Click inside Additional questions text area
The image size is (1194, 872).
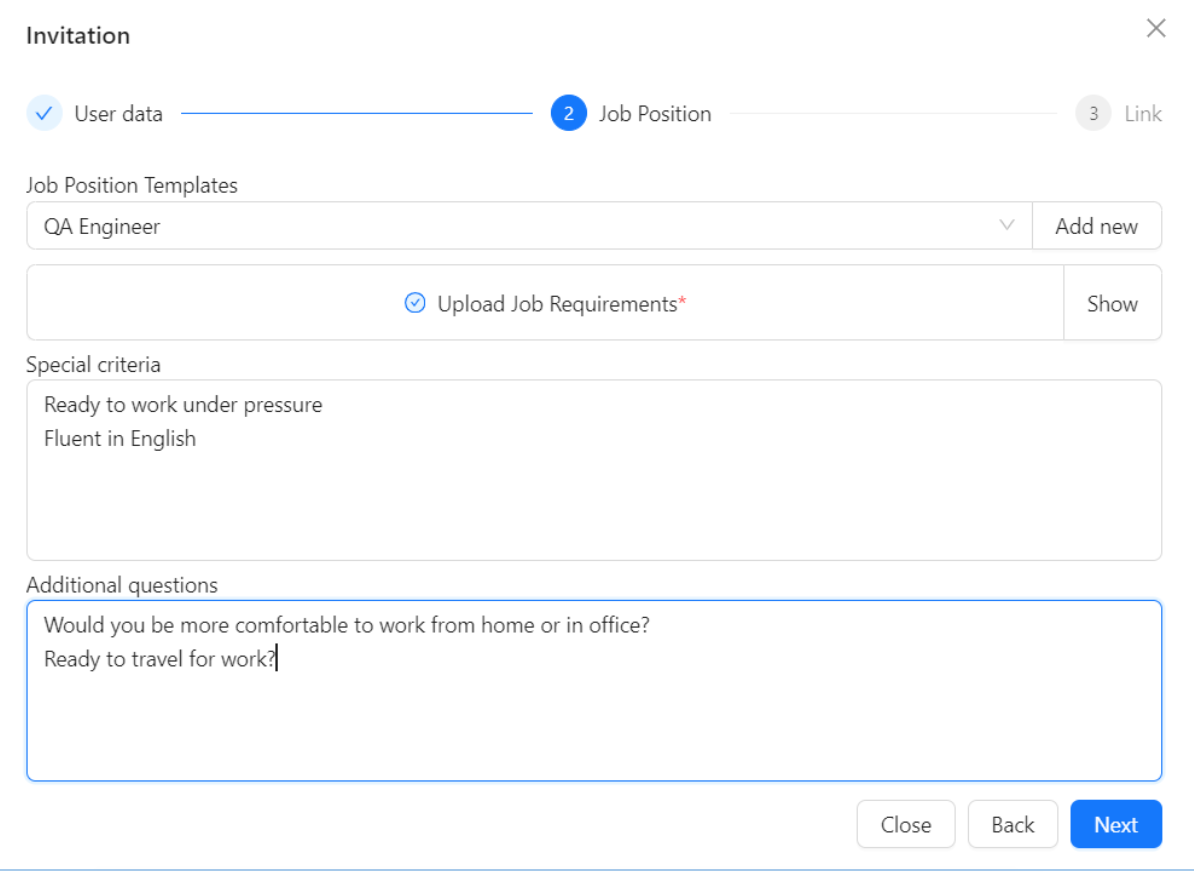(x=594, y=691)
